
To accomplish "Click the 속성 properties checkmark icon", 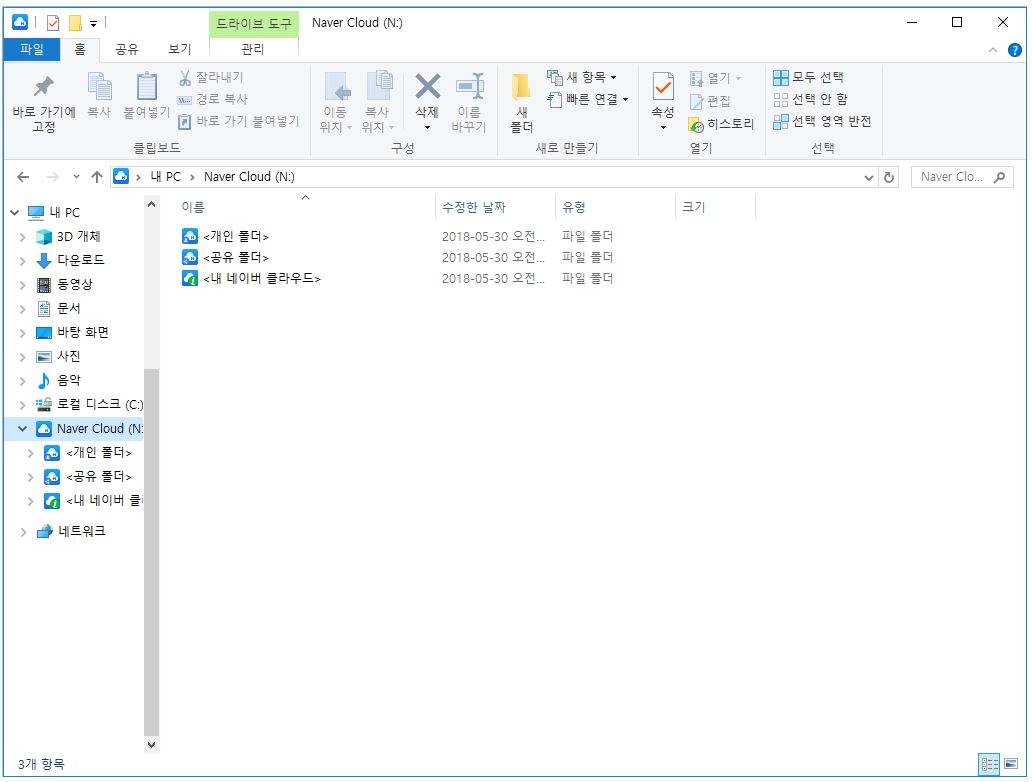I will pyautogui.click(x=663, y=87).
